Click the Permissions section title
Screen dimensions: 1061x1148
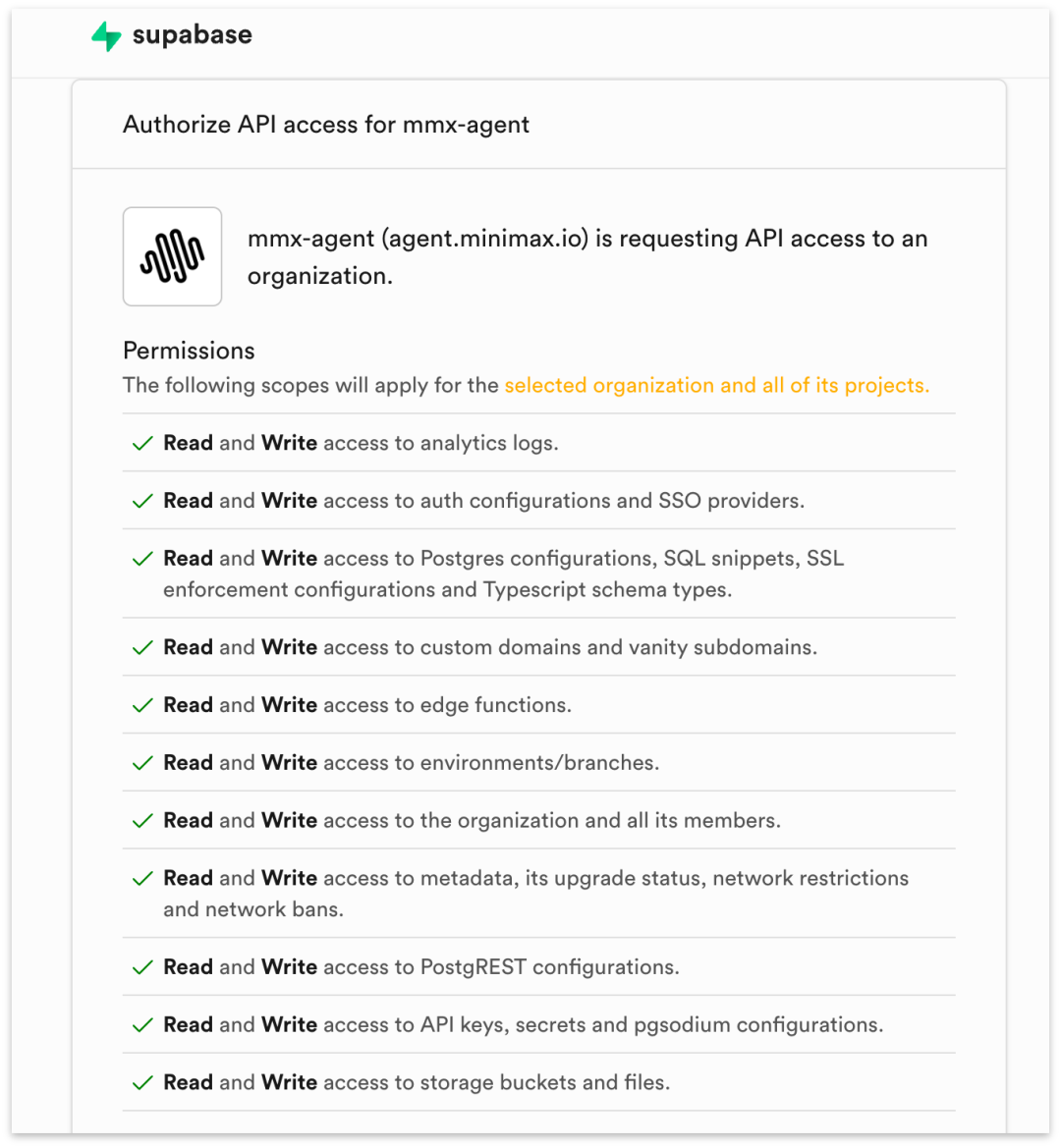pyautogui.click(x=189, y=351)
